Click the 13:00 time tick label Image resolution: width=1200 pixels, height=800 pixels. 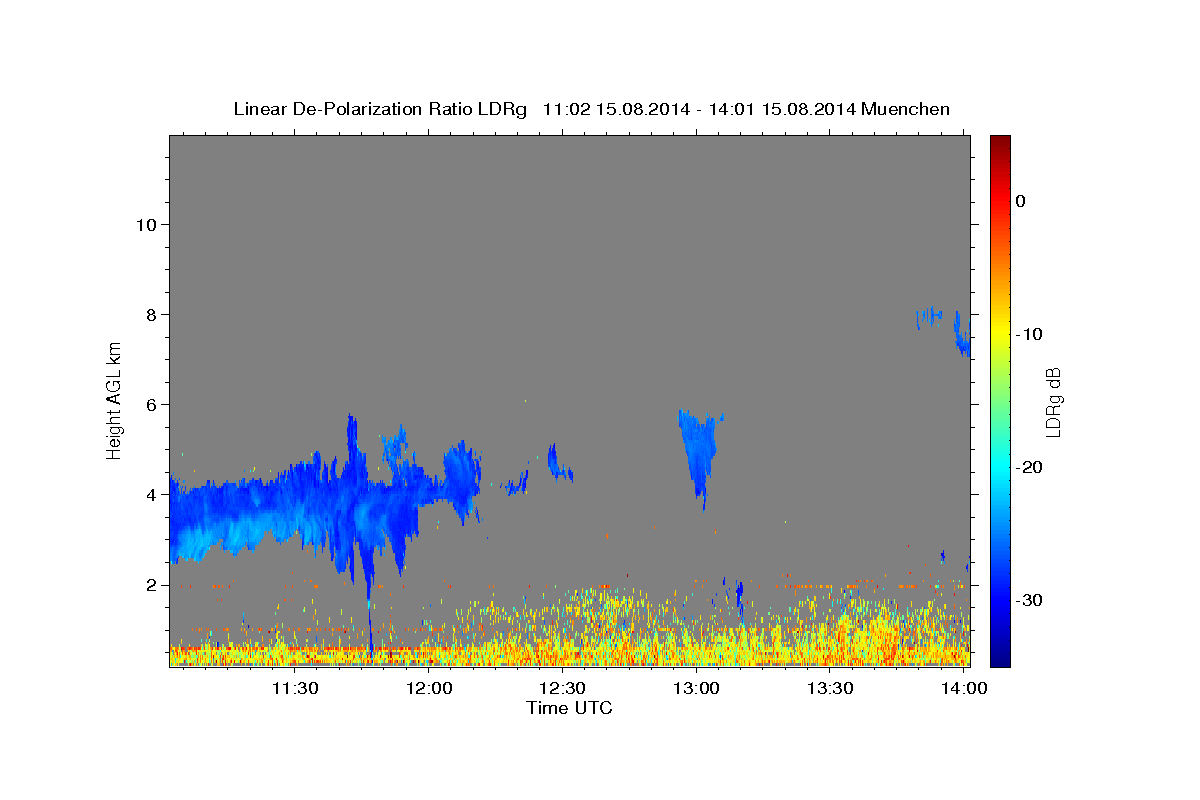(697, 688)
